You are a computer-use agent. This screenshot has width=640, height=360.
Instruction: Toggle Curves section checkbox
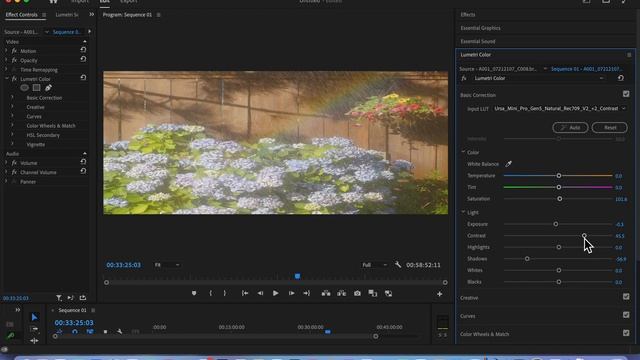(x=626, y=315)
